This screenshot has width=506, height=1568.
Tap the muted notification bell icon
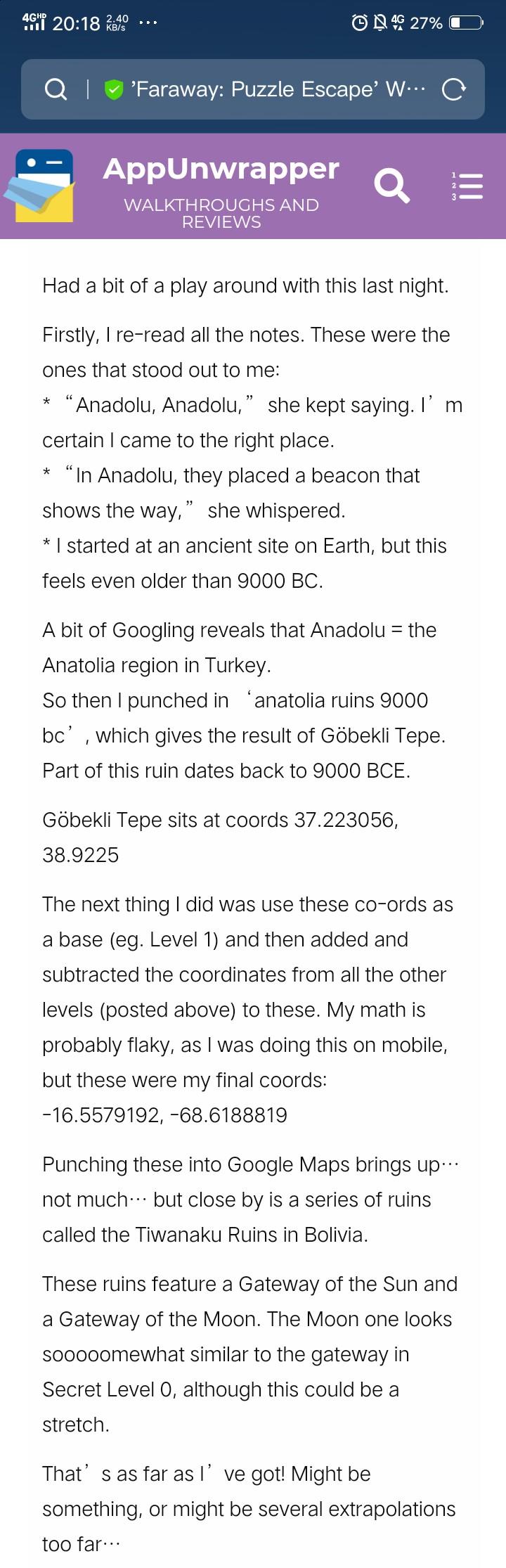click(379, 23)
